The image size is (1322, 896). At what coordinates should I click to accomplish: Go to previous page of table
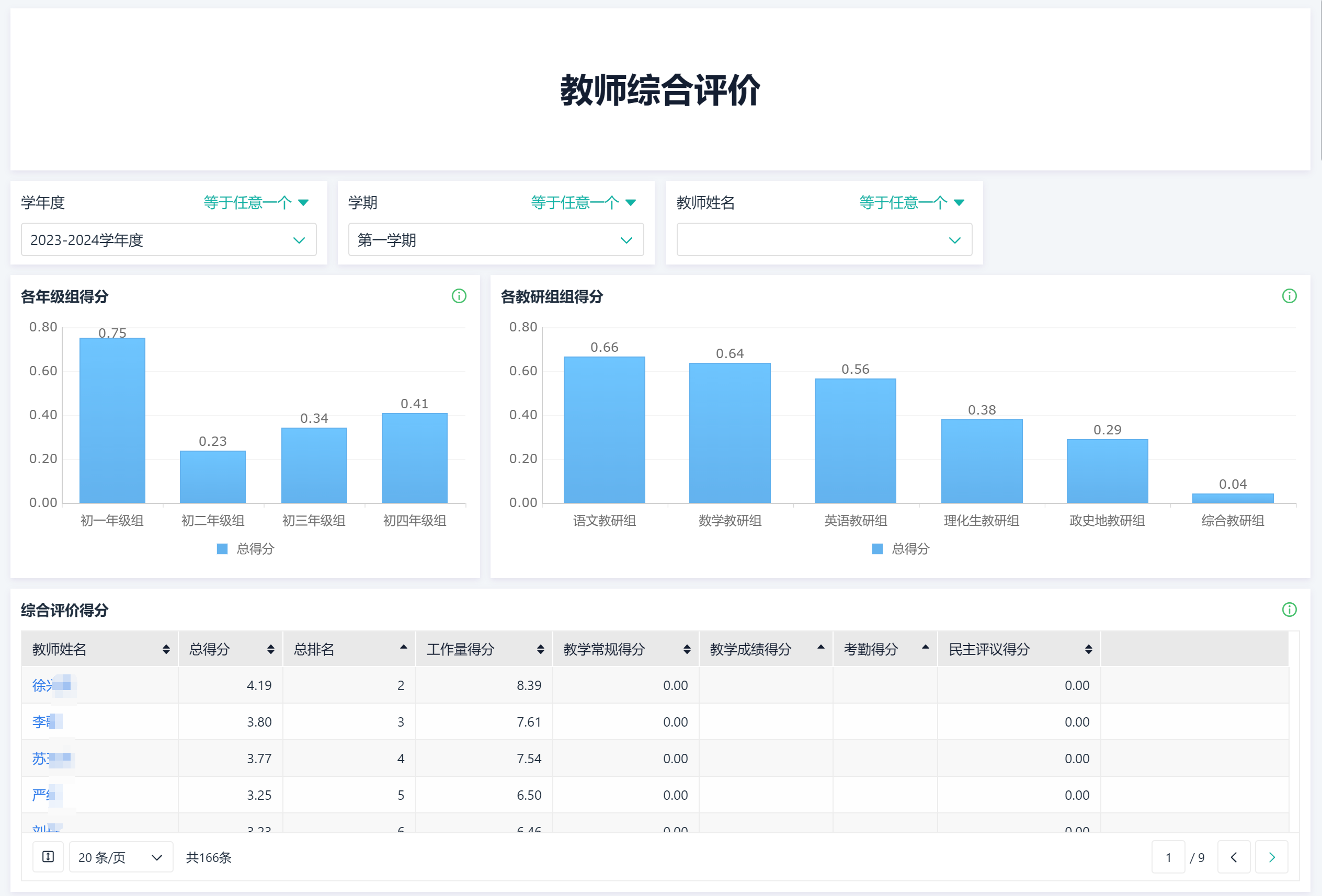(x=1233, y=857)
